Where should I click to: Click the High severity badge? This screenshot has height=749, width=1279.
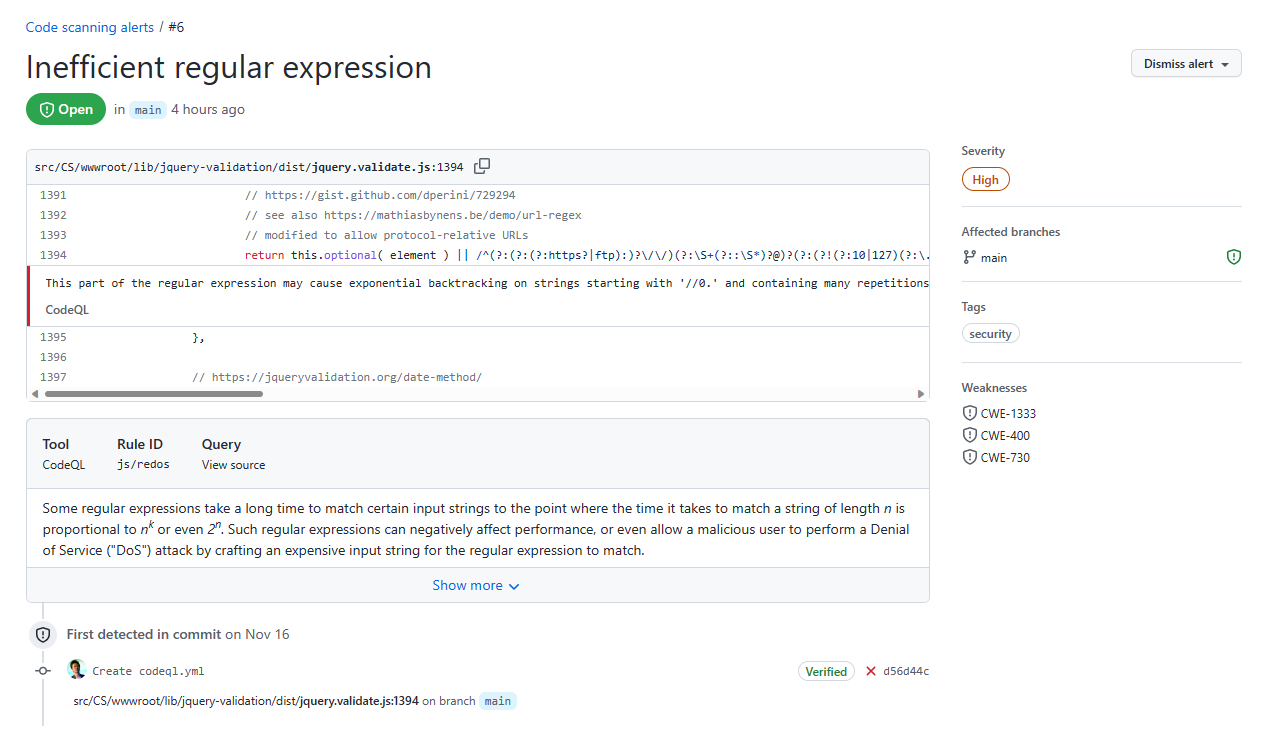985,179
